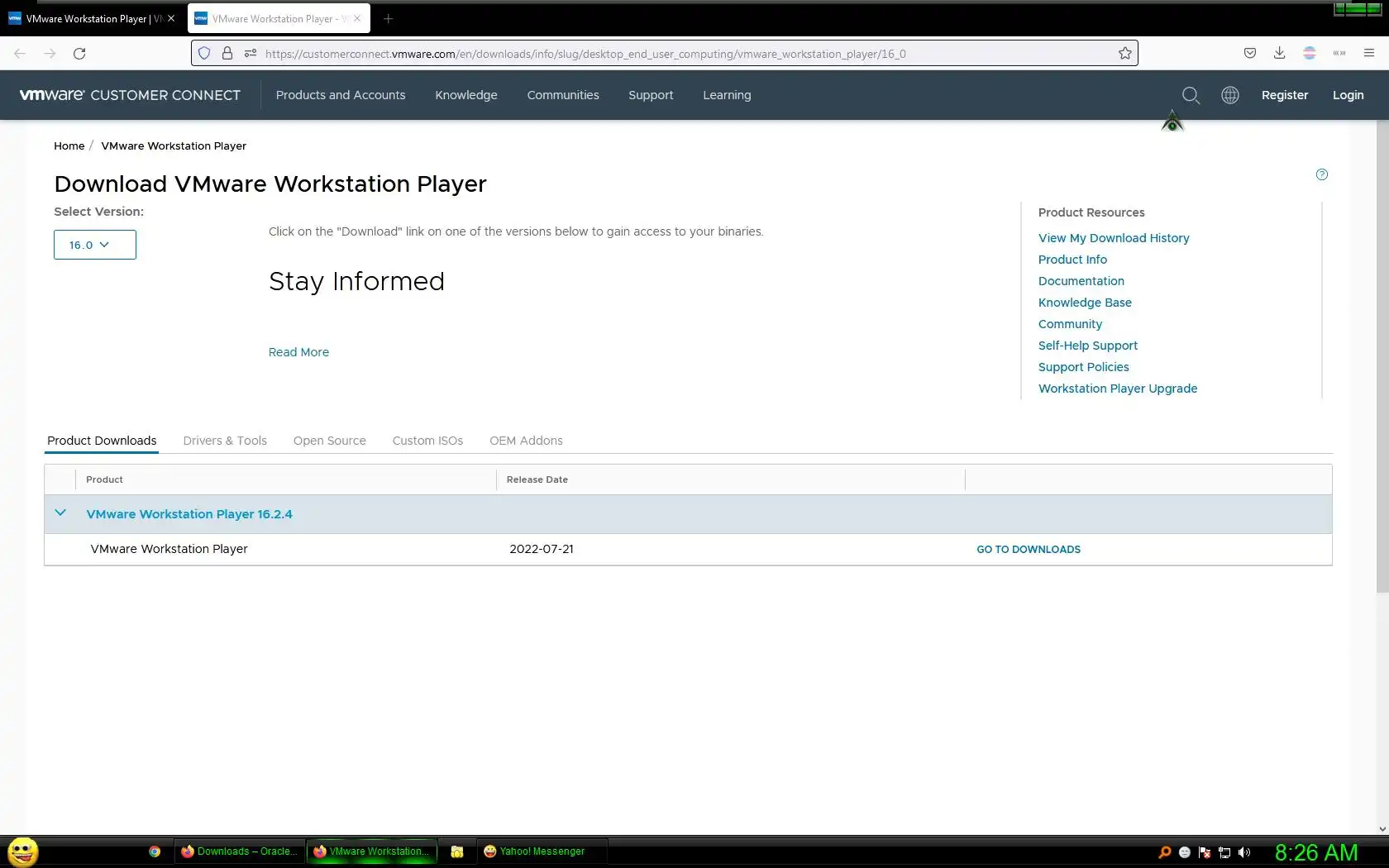Open a new browser tab
This screenshot has height=868, width=1389.
(388, 18)
